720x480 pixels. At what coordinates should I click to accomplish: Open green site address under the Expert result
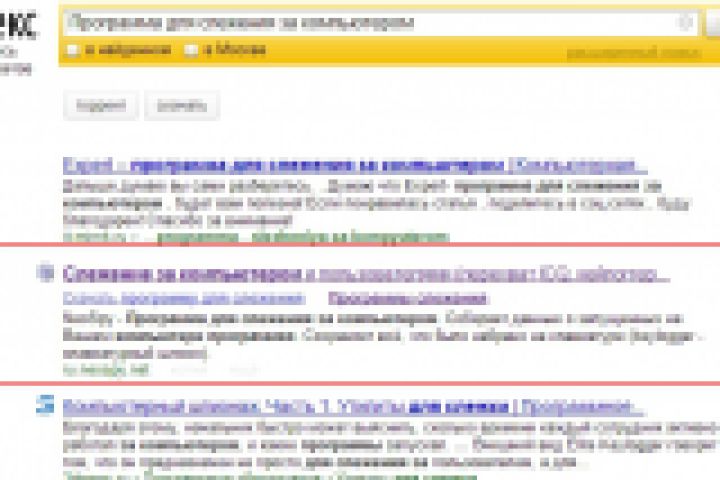[x=256, y=237]
